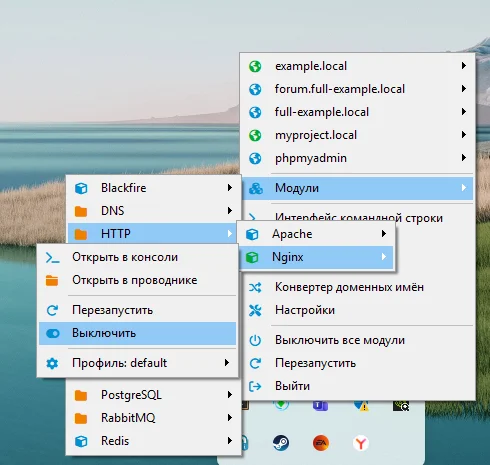
Task: Expand the PostgreSQL submenu arrow
Action: (230, 395)
